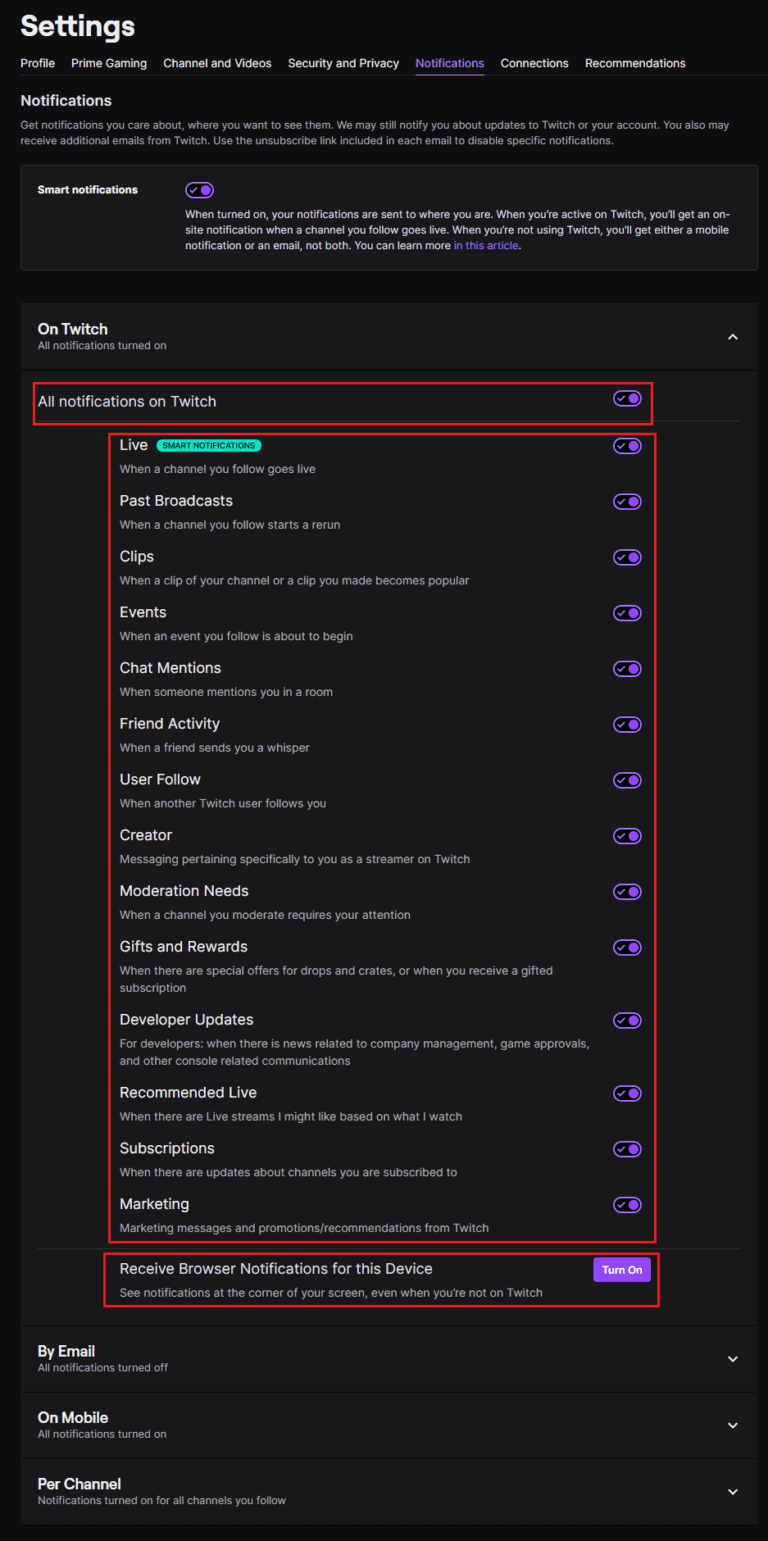768x1541 pixels.
Task: Disable Gifts and Rewards notifications
Action: coord(626,947)
